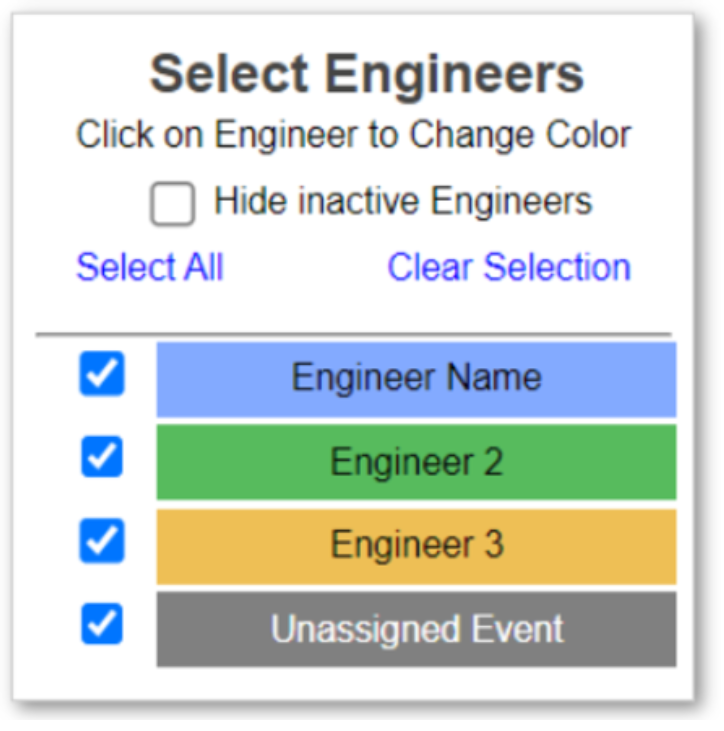Click the Hide inactive Engineers label text
The image size is (724, 731).
(403, 202)
